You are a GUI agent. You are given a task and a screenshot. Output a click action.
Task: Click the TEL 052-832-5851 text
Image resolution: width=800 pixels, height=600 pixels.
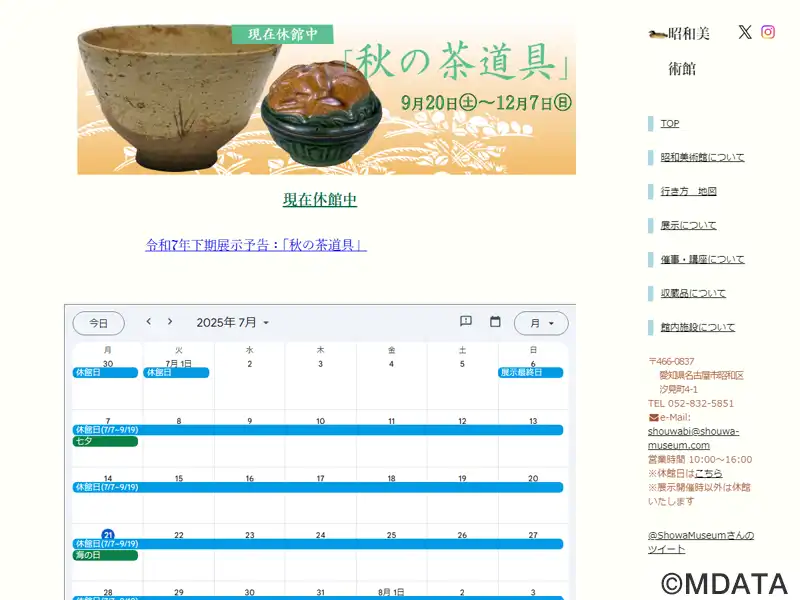(x=691, y=404)
